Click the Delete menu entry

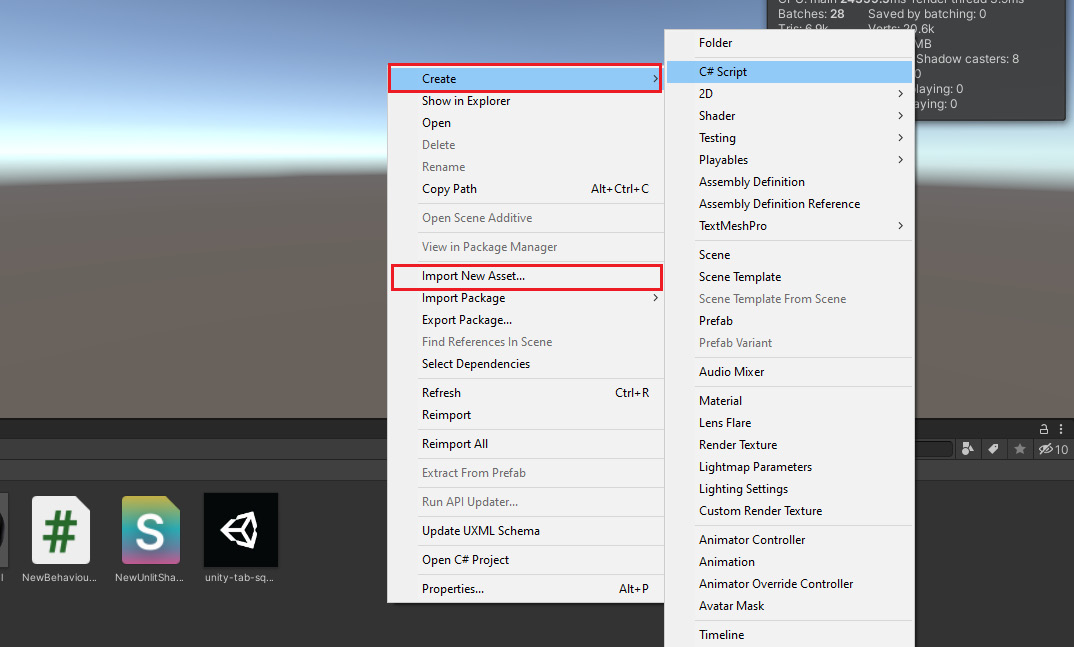[x=525, y=144]
